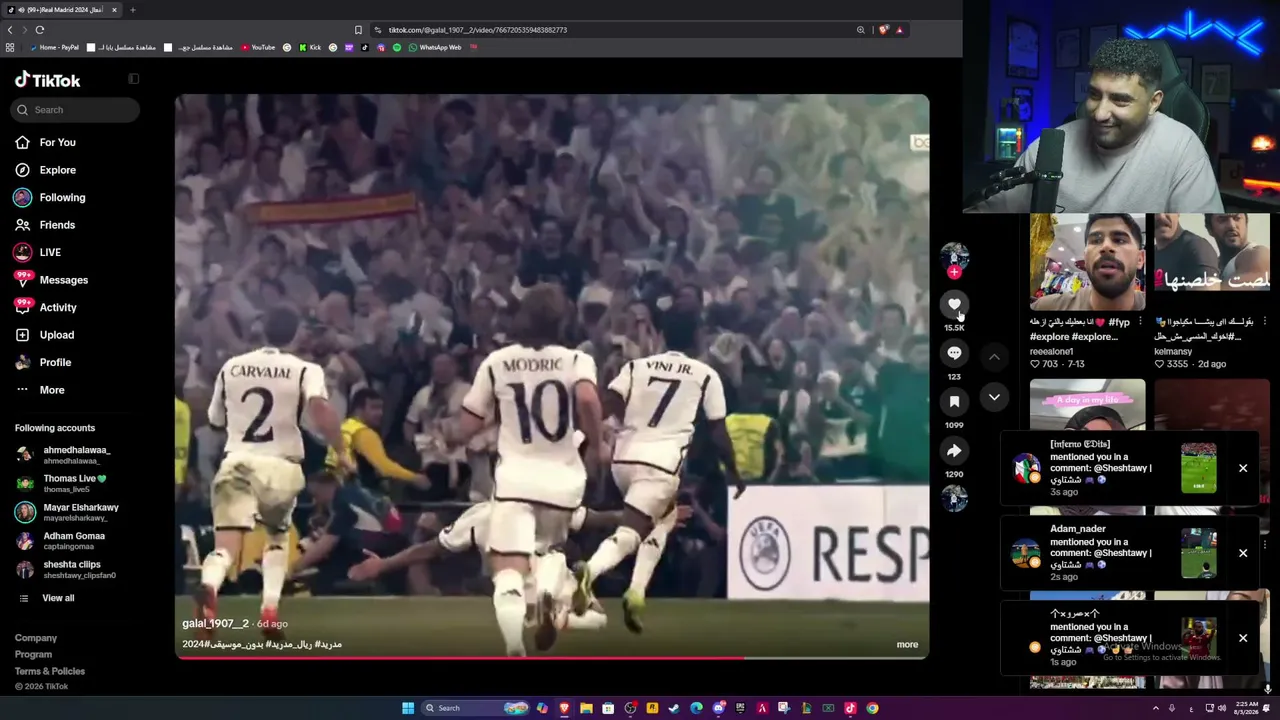Bookmark the video to favorites
The width and height of the screenshot is (1280, 720).
954,401
